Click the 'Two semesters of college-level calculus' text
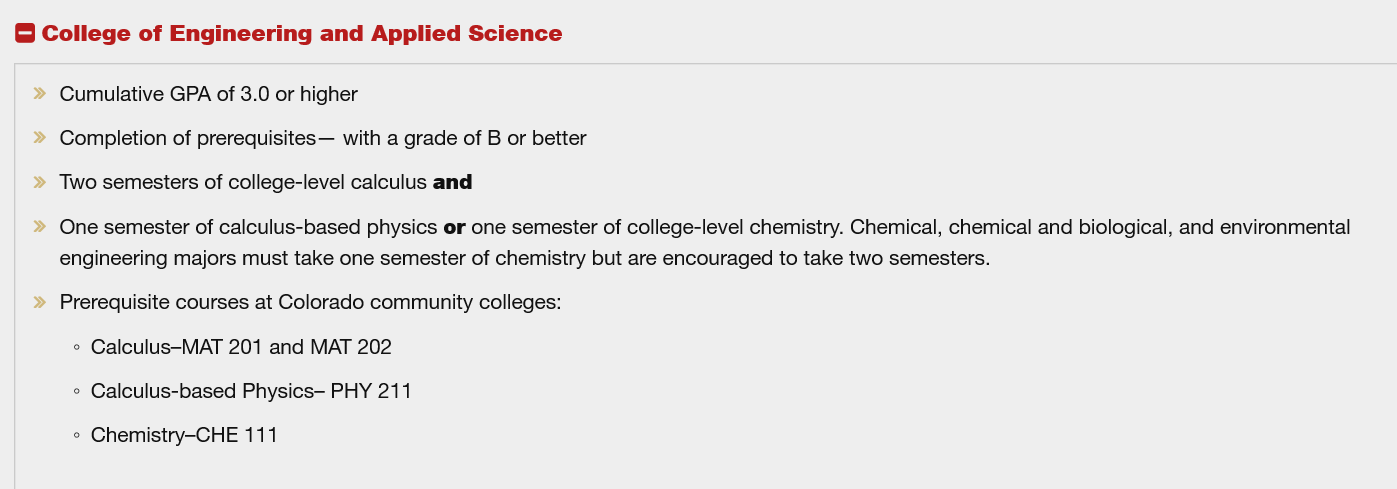 (243, 182)
